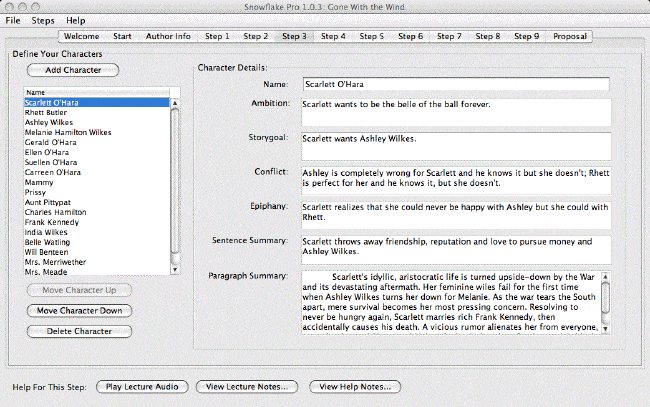Select Scarlett O'Hara in character list
Viewport: 650px width, 407px height.
click(97, 102)
